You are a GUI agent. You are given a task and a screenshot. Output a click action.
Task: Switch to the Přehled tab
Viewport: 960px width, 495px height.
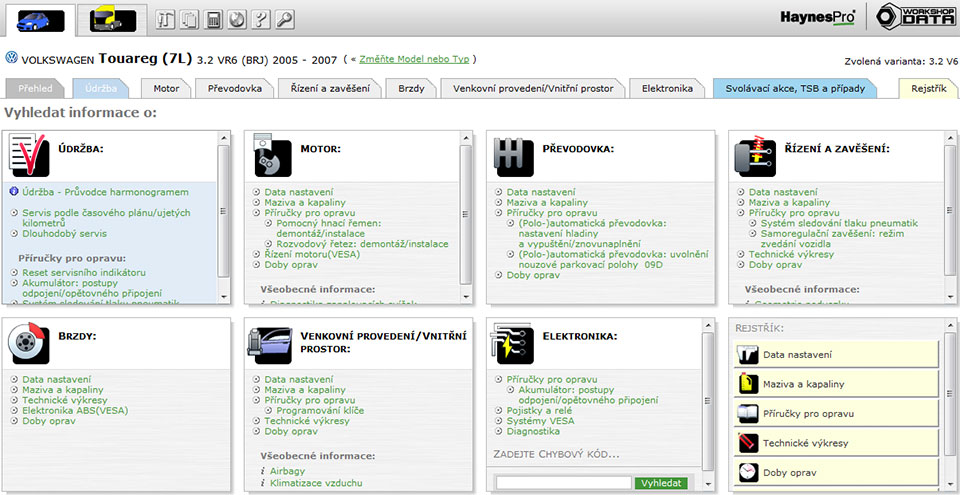coord(34,88)
